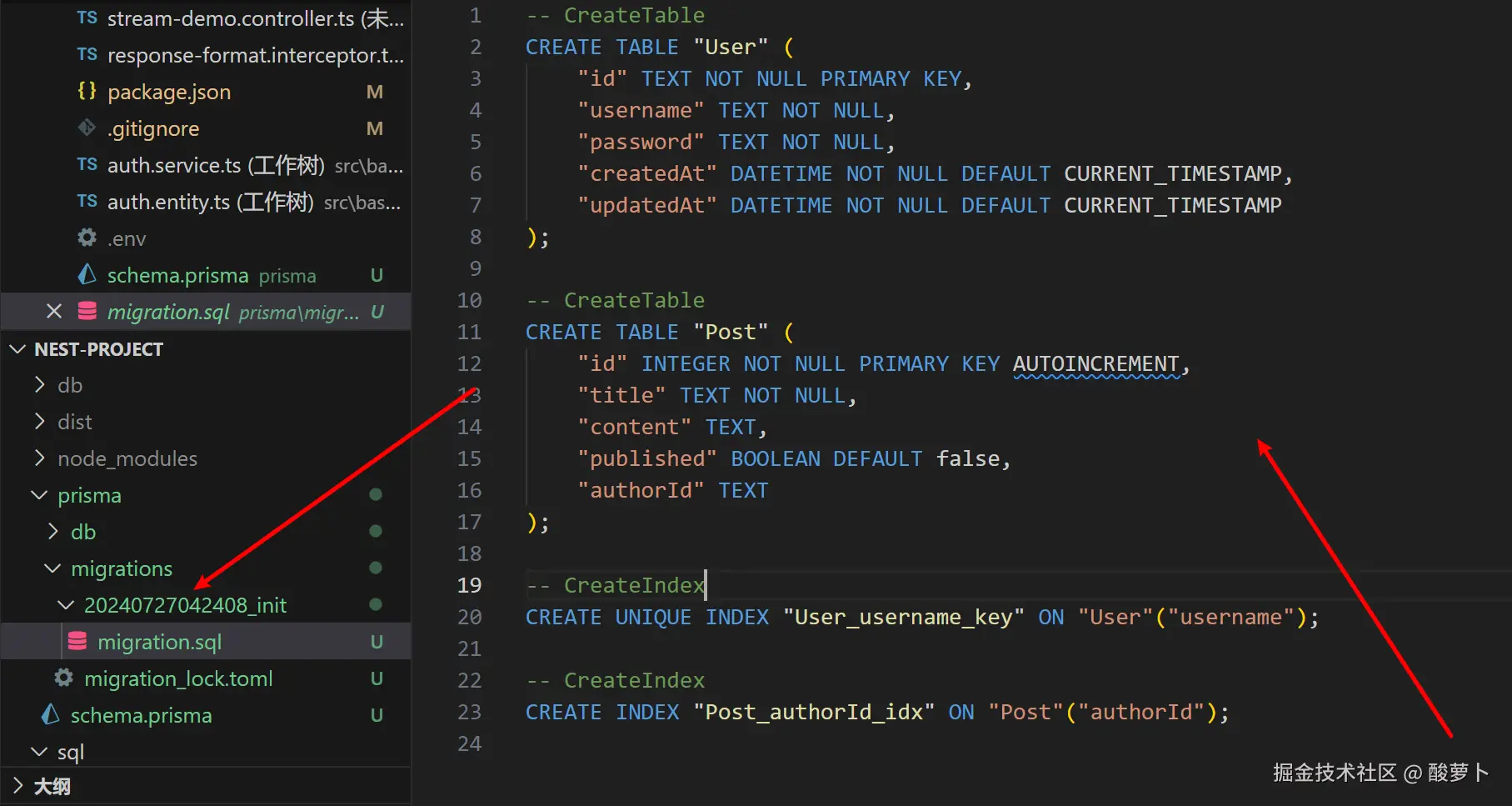1512x806 pixels.
Task: Collapse the NEST-PROJECT explorer section
Action: [x=17, y=349]
